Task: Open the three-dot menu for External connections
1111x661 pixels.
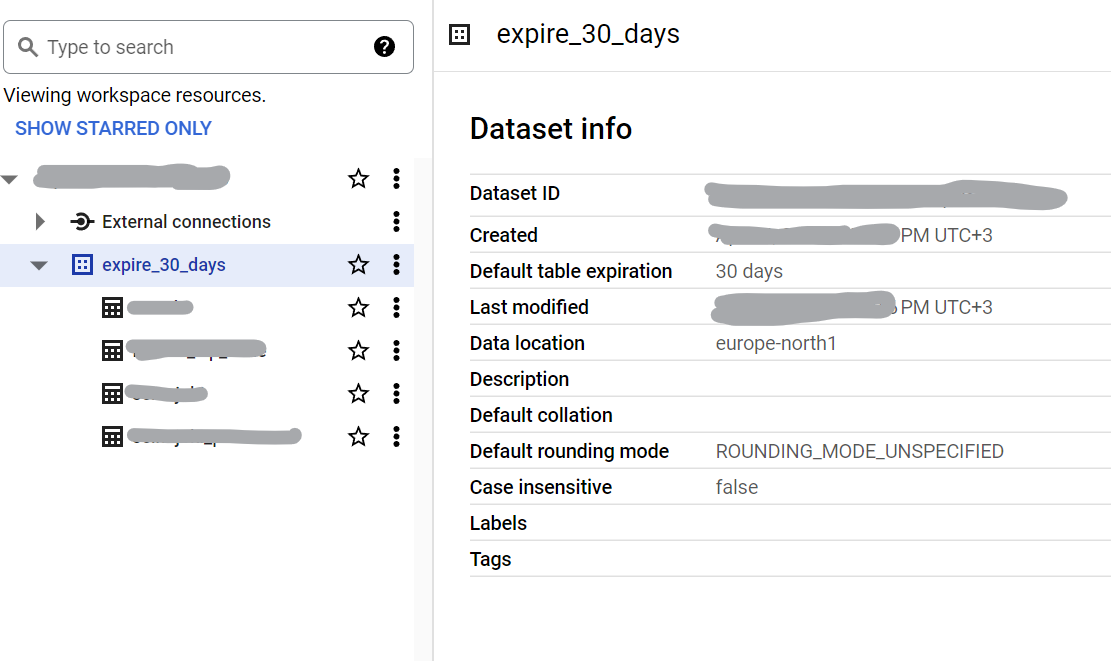Action: point(396,222)
